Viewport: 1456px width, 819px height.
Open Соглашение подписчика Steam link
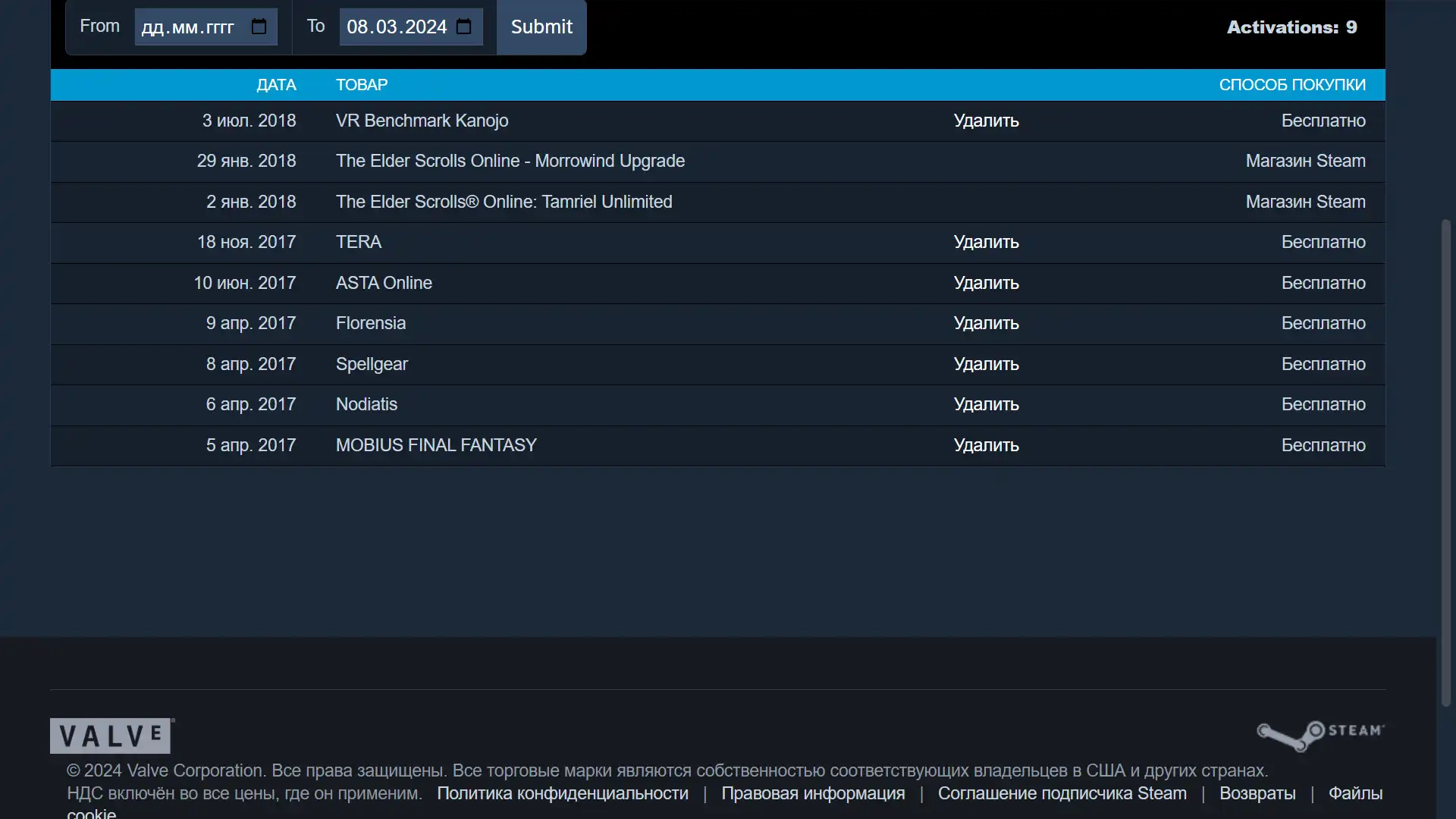1062,793
